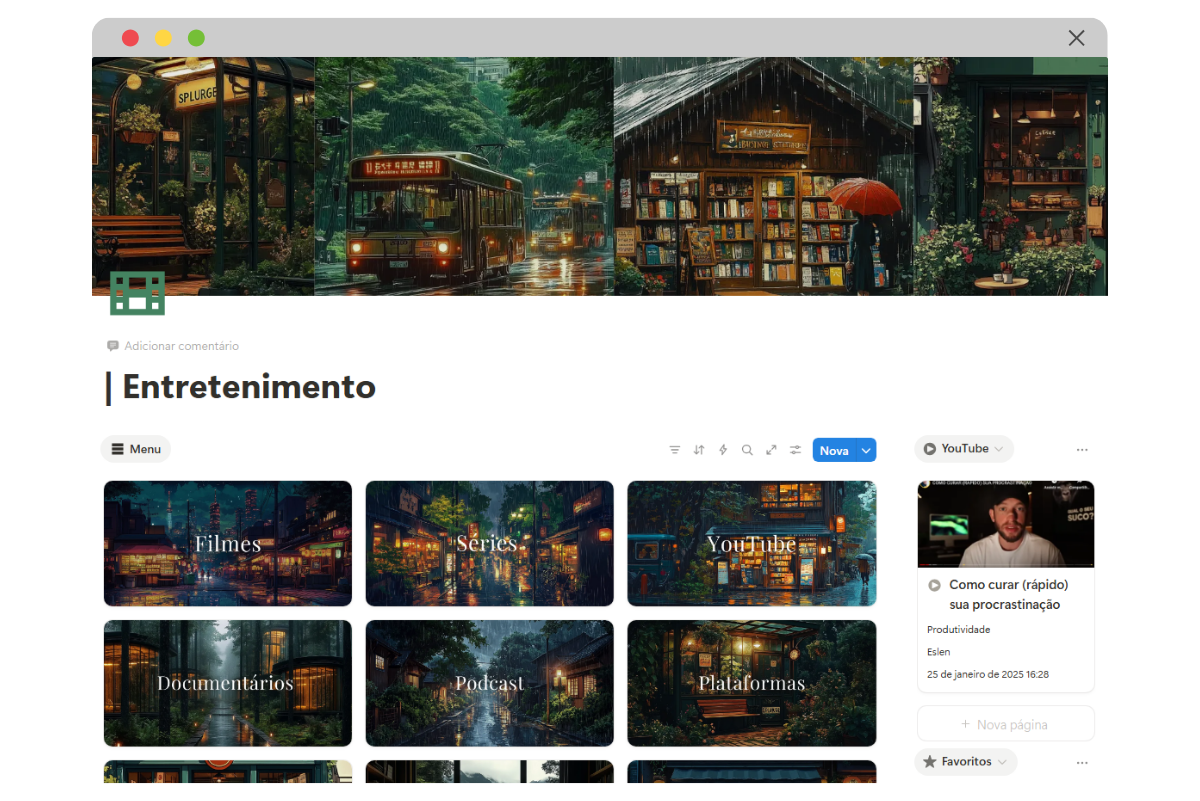Click the "Eslen" channel text
The width and height of the screenshot is (1200, 801).
pyautogui.click(x=939, y=652)
